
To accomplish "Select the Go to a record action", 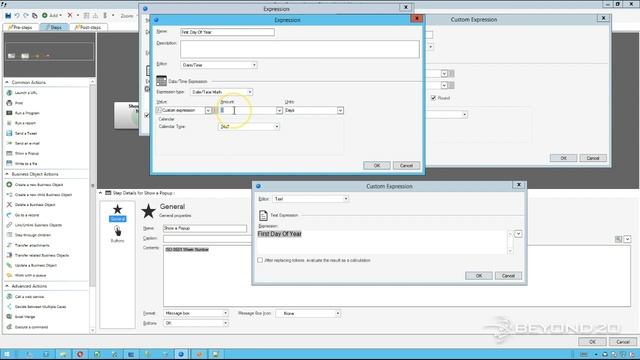I will (x=27, y=215).
